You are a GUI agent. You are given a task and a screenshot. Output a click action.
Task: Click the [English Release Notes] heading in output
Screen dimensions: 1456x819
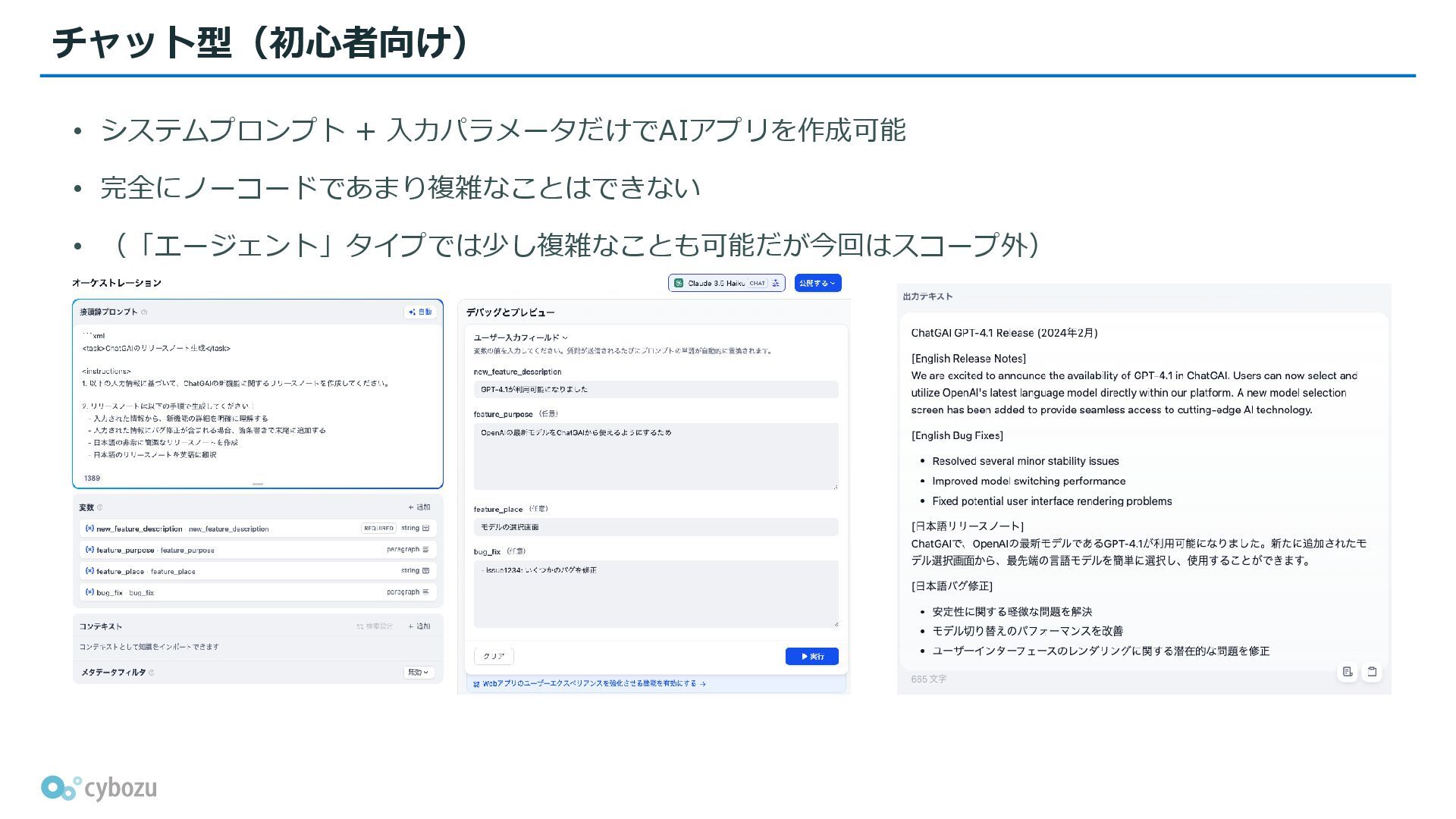coord(968,359)
